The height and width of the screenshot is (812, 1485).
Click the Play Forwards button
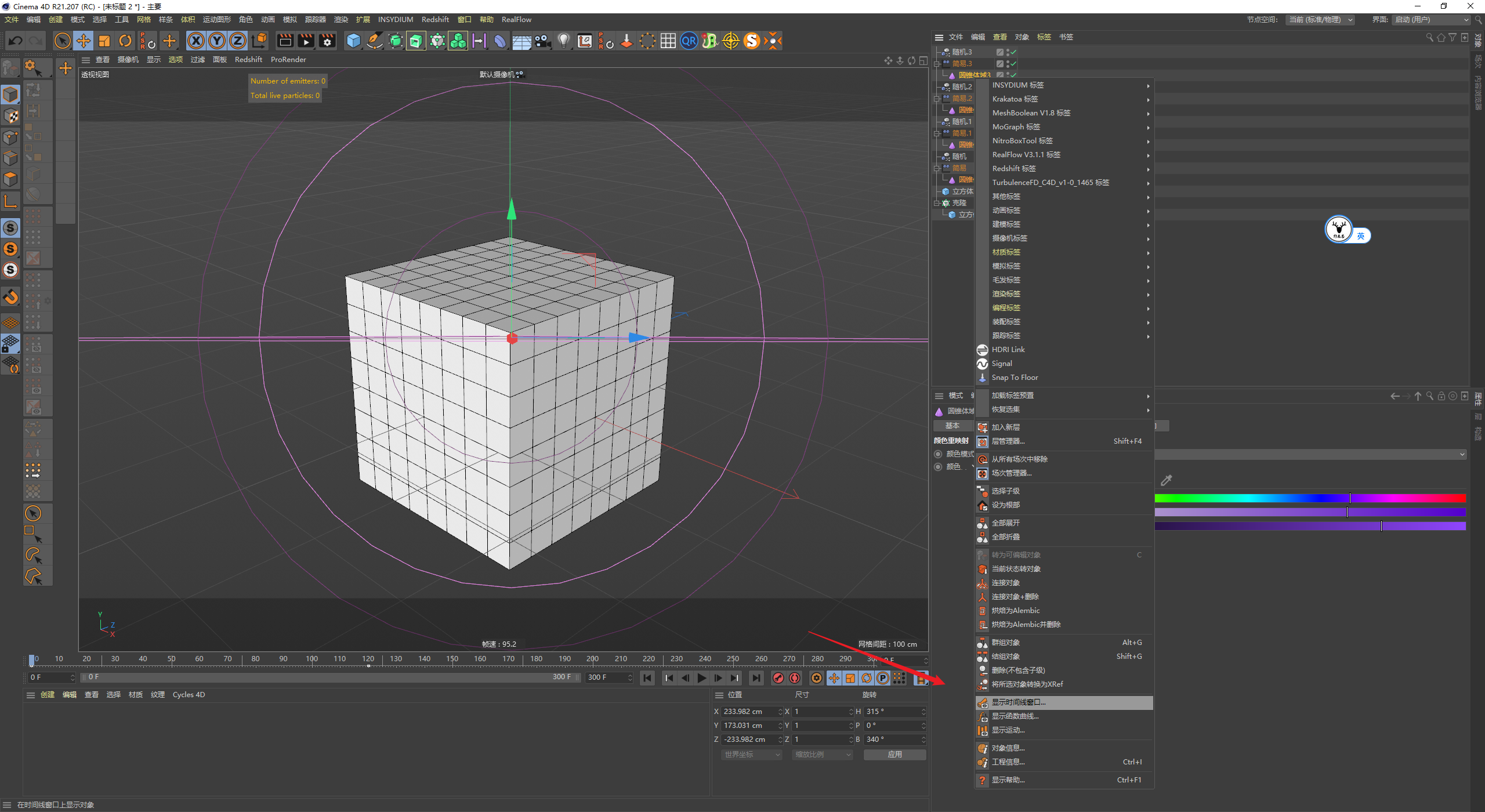[x=702, y=678]
